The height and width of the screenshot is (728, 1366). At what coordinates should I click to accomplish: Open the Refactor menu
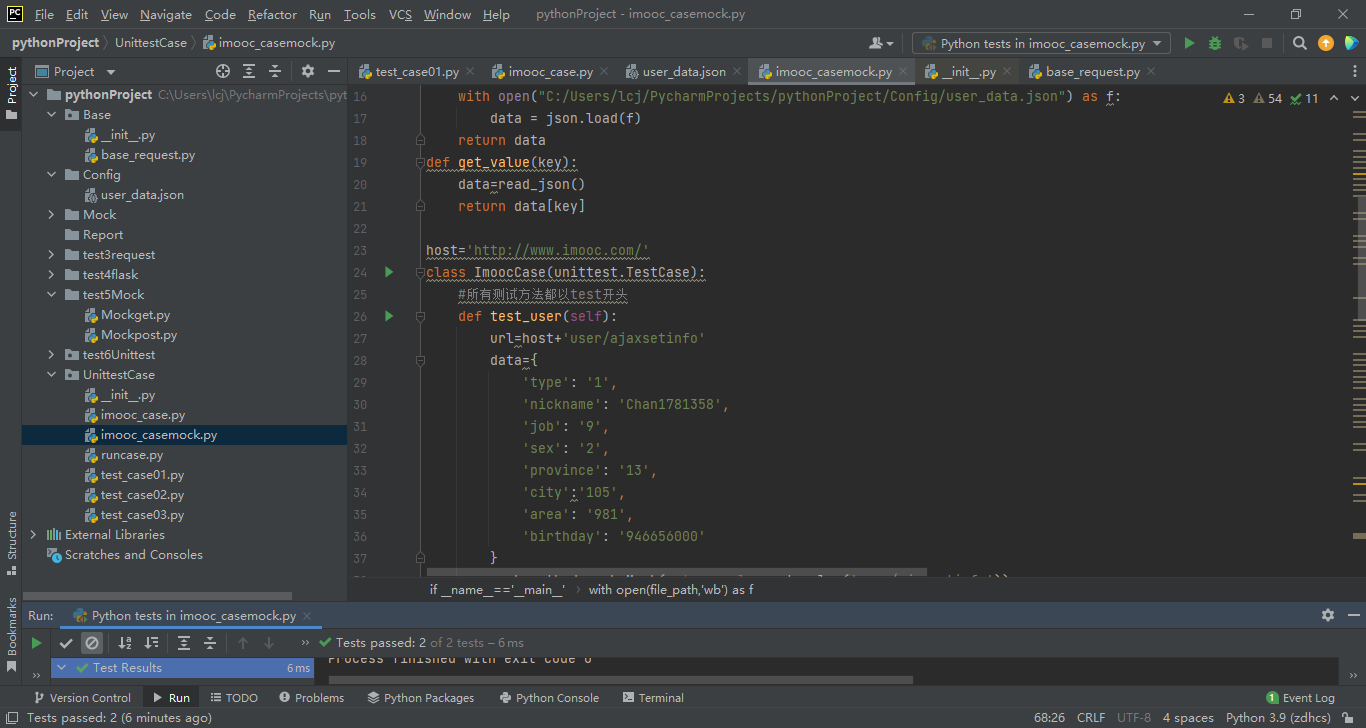[272, 14]
